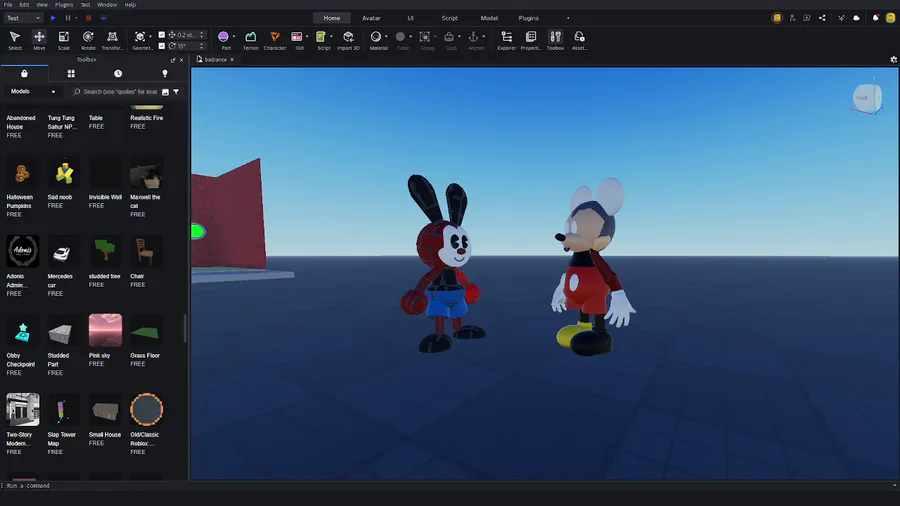Expand the Material dropdown arrow

(x=386, y=37)
